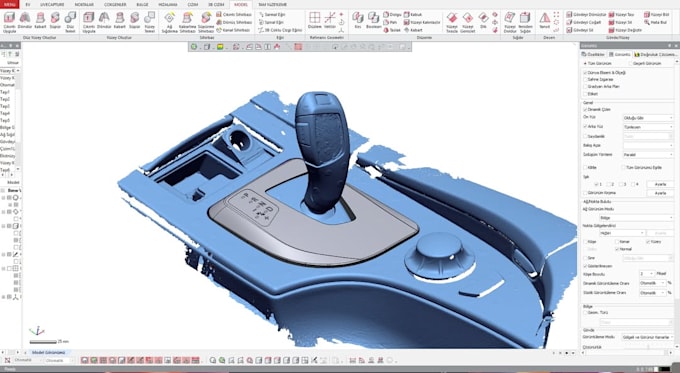Switch to the BÖLGE ribbon tab

(x=142, y=4)
